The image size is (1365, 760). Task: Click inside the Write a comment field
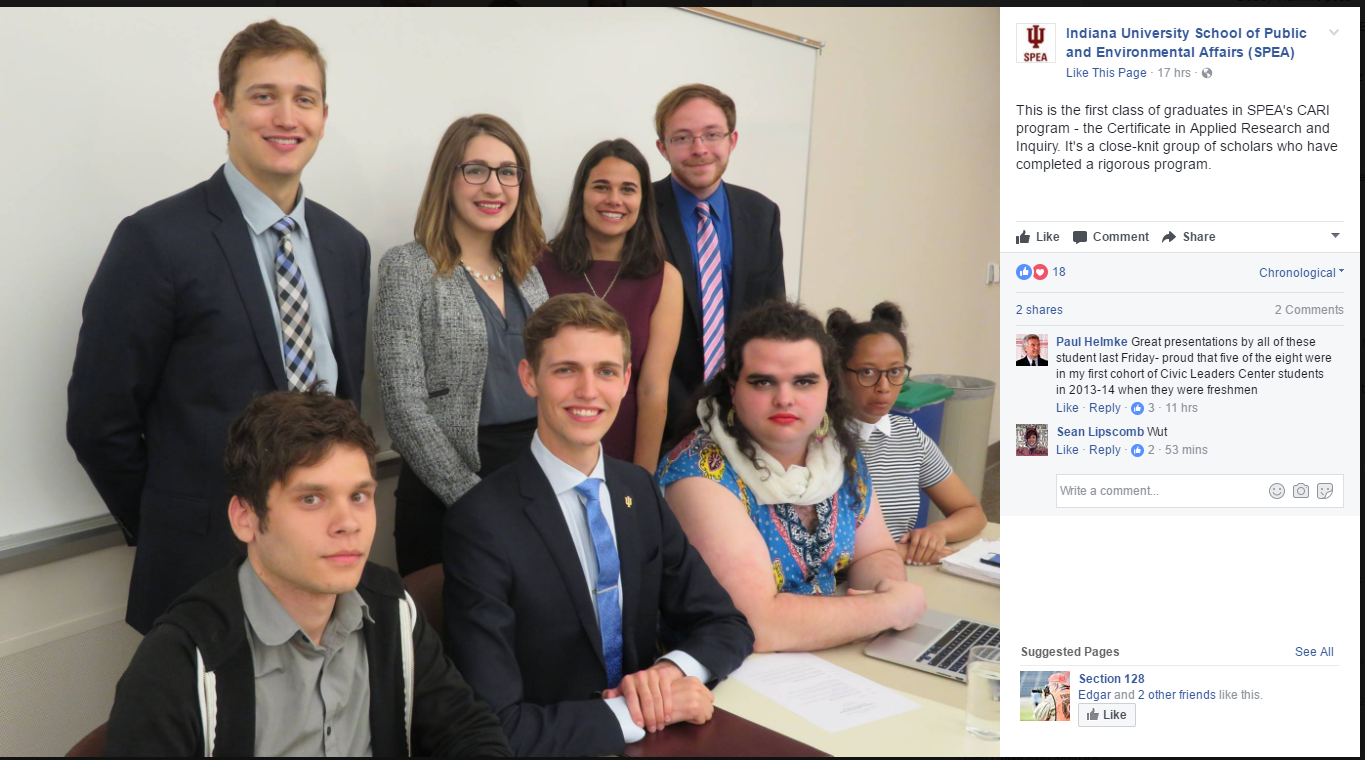click(x=1161, y=491)
